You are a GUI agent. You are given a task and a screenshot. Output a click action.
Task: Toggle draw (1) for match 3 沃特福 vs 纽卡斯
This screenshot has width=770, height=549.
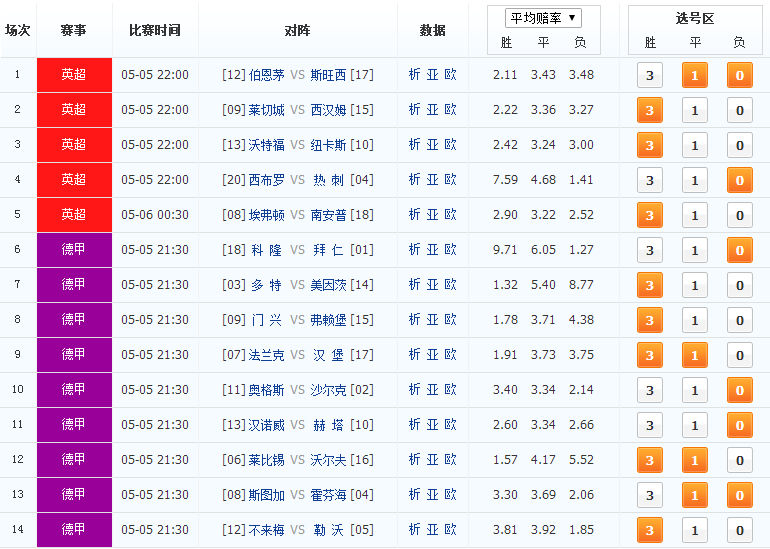point(695,145)
